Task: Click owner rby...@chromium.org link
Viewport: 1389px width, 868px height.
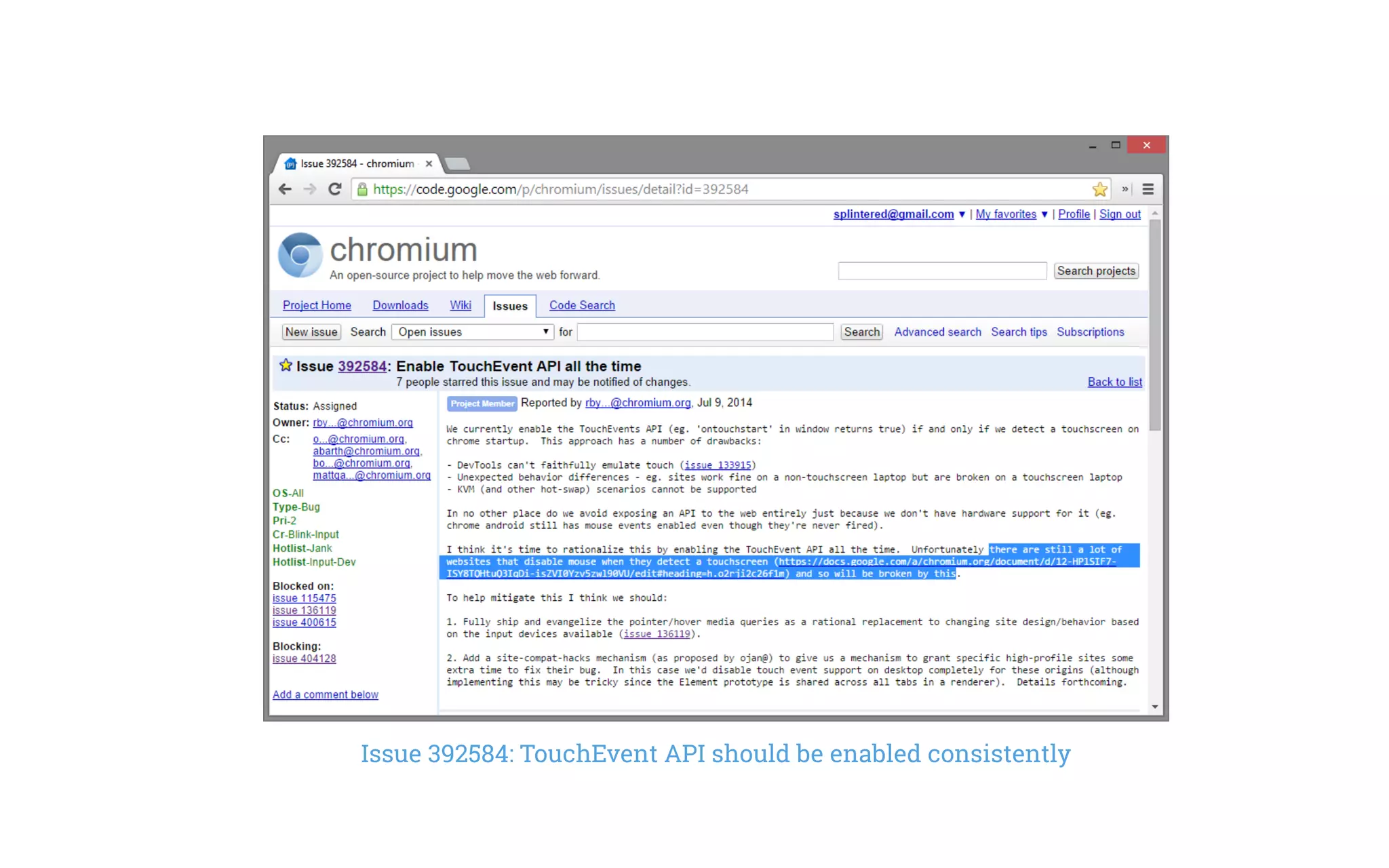Action: [363, 422]
